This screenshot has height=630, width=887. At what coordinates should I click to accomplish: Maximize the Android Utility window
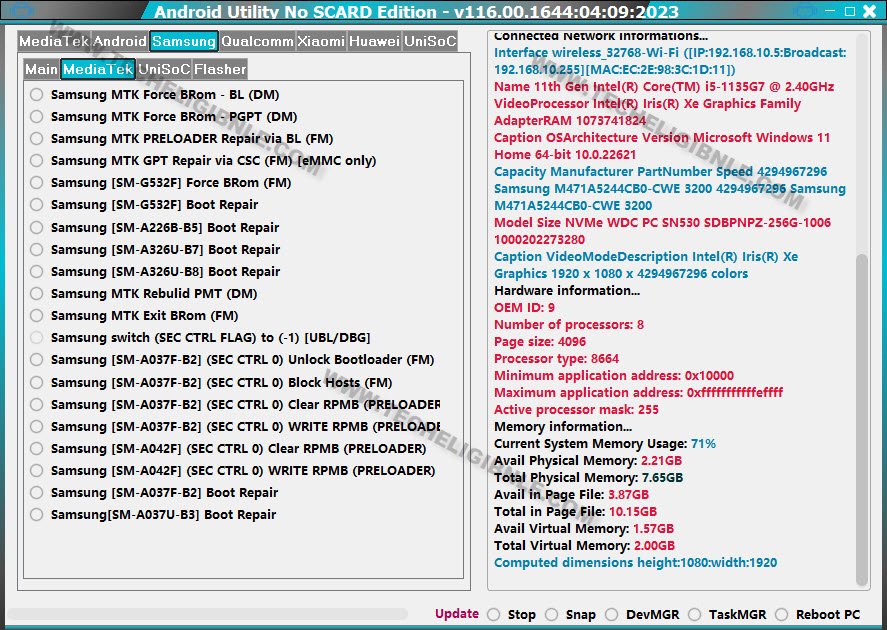pos(849,11)
